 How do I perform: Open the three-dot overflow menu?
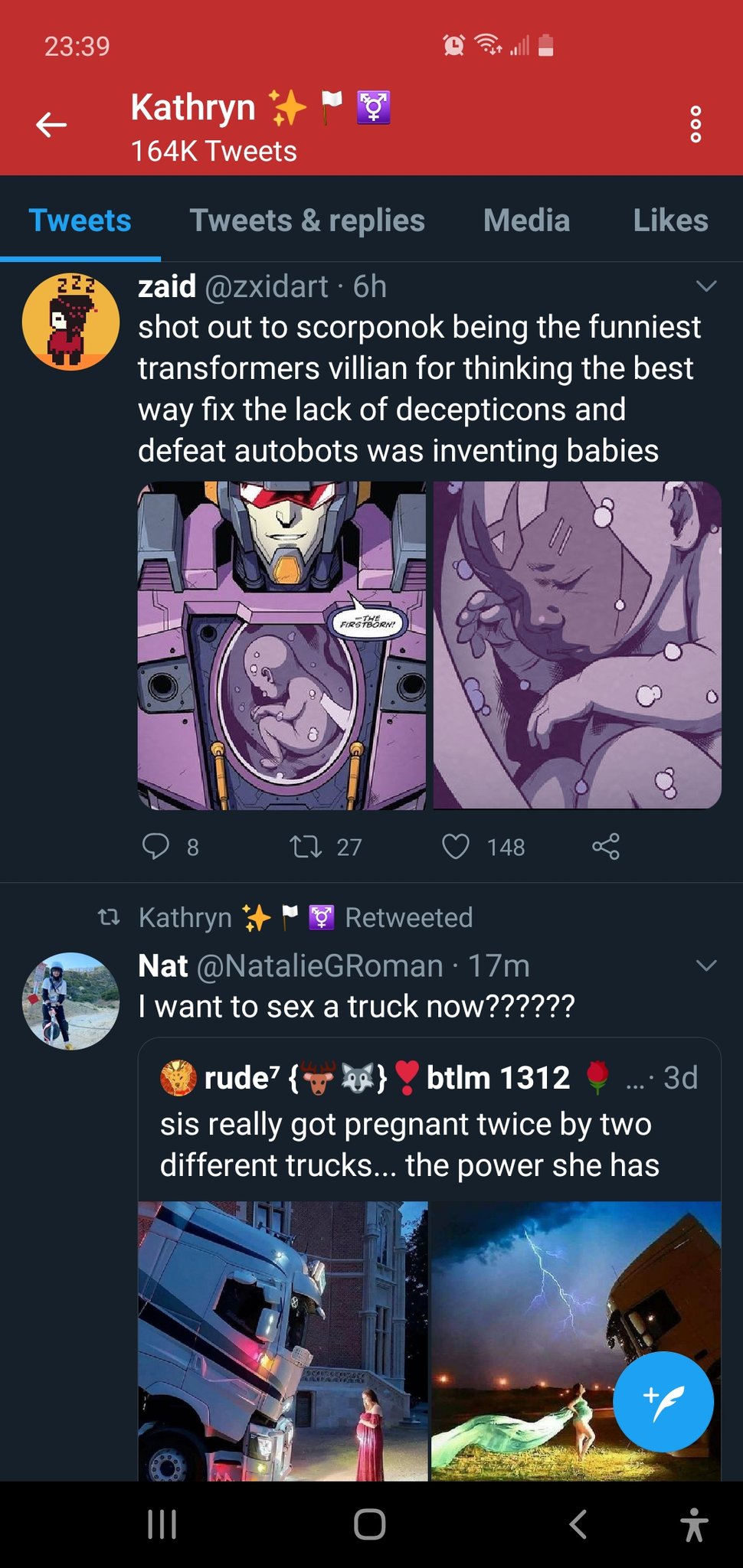[x=696, y=125]
